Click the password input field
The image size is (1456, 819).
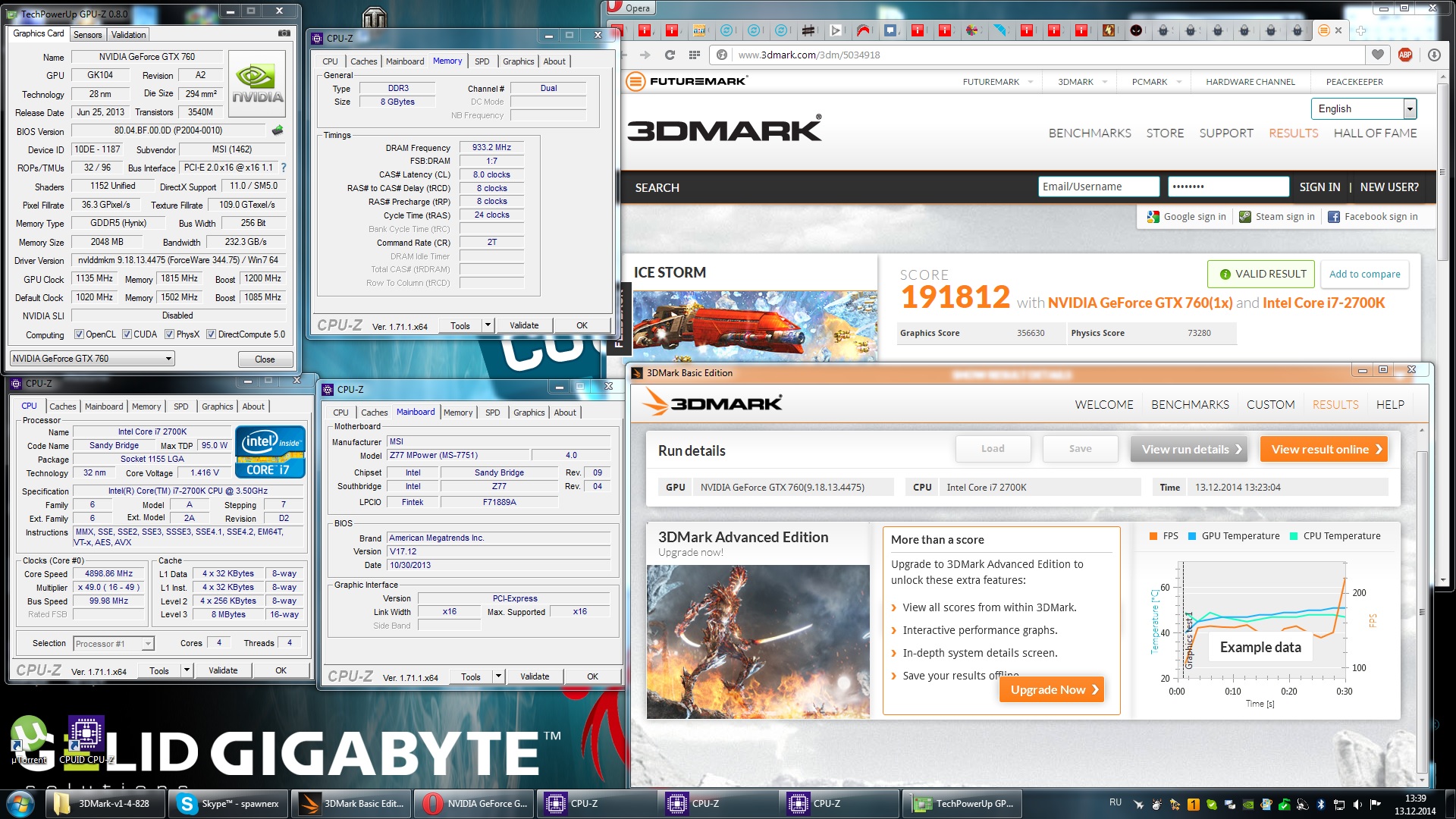click(x=1228, y=187)
